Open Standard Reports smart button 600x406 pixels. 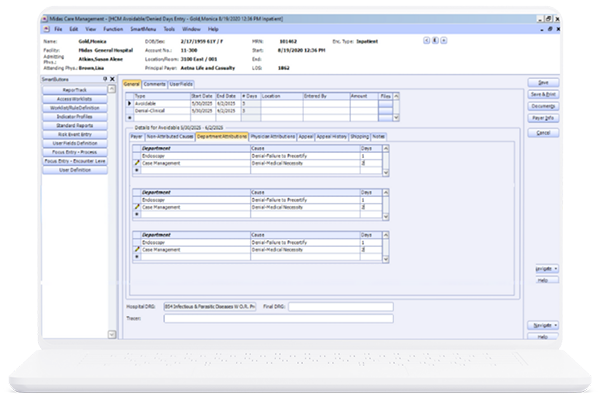coord(75,126)
